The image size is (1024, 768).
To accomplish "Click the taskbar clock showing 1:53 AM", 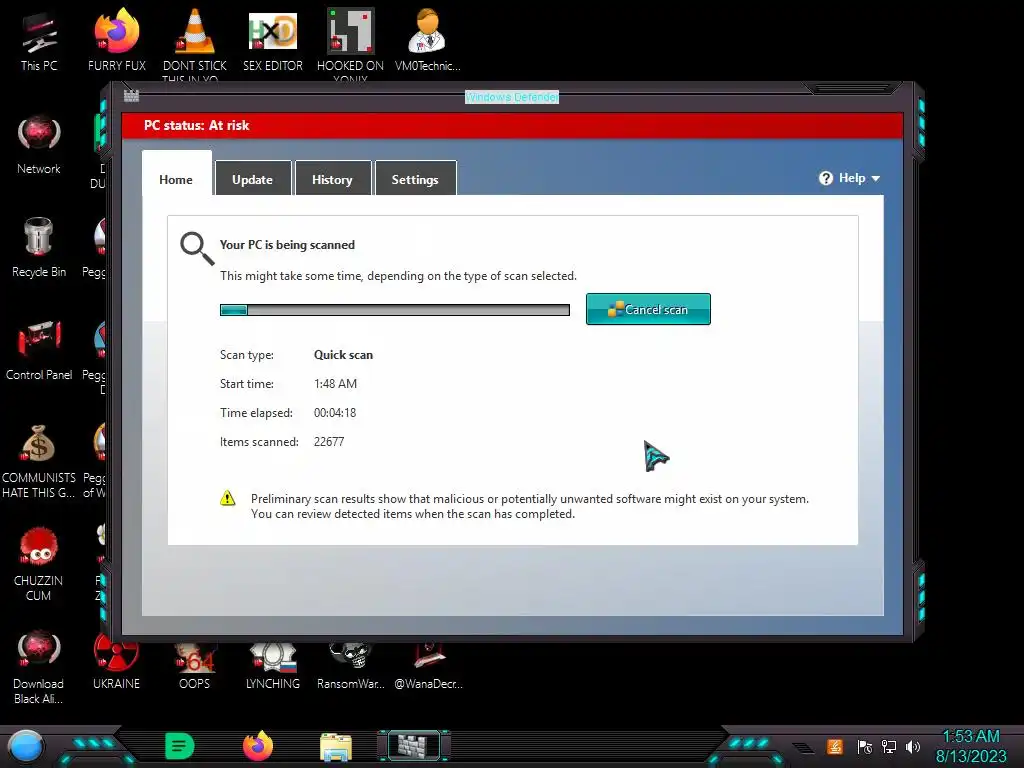I will coord(970,737).
